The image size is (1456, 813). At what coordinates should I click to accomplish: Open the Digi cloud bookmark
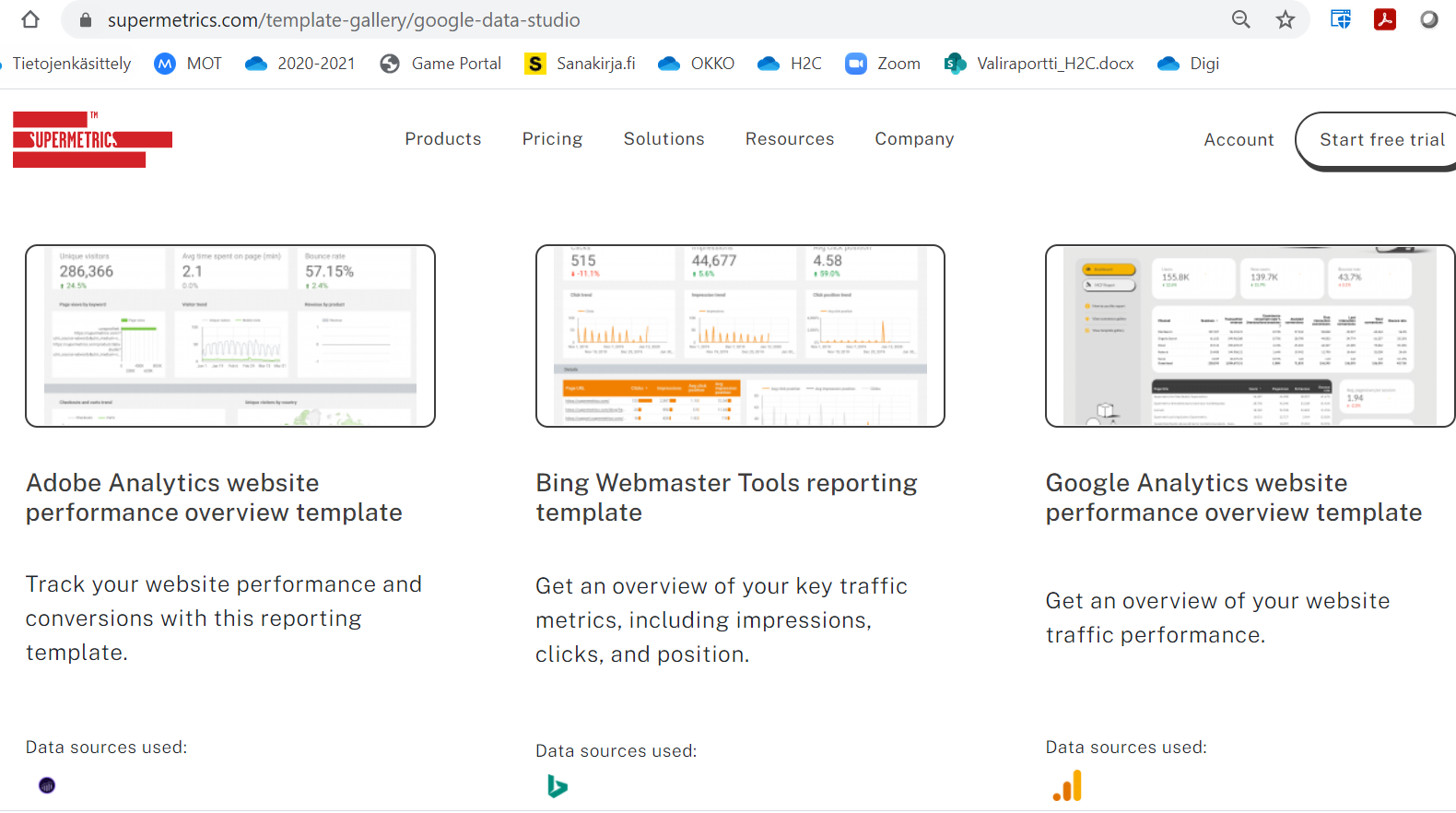(1188, 64)
